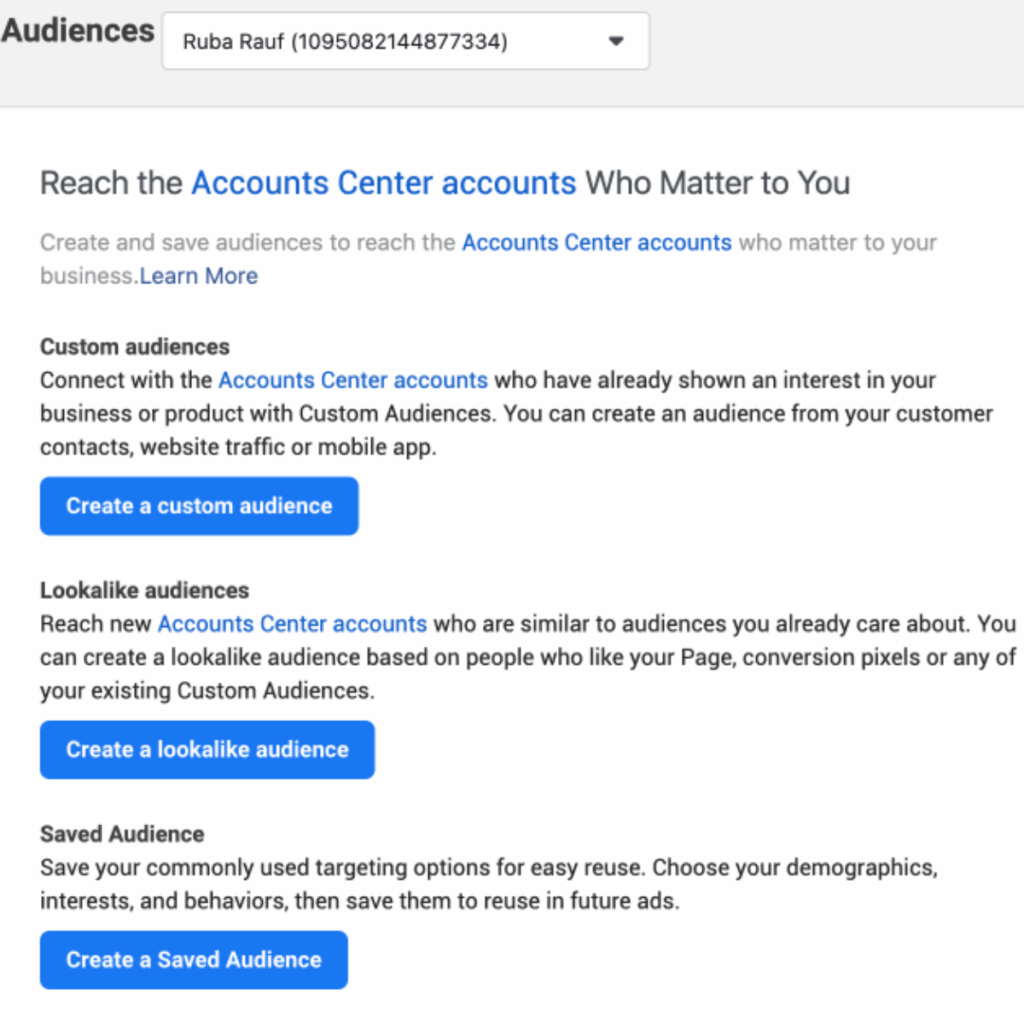
Task: Select the Audiences page title
Action: (x=78, y=31)
